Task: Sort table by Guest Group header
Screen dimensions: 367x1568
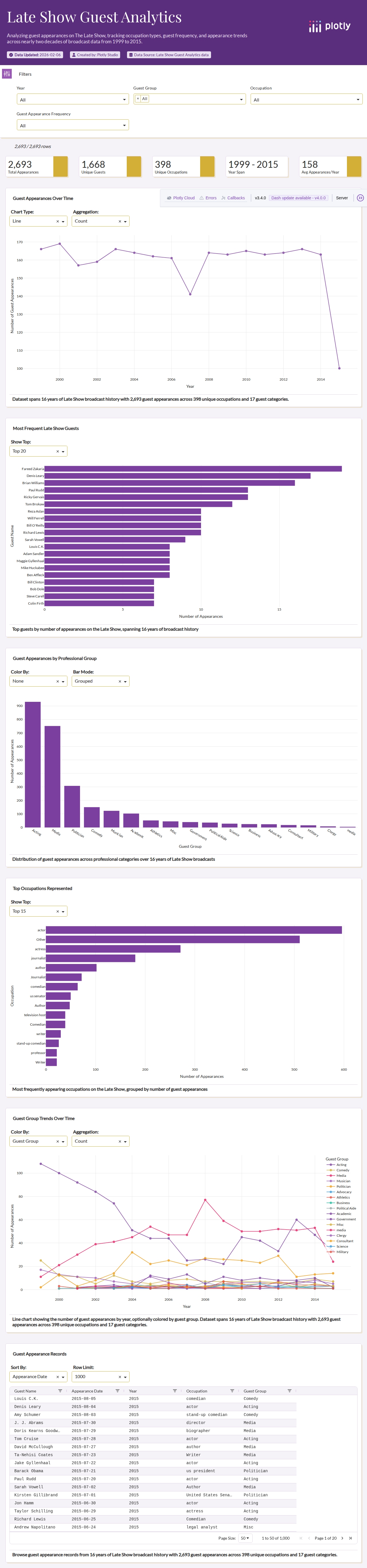Action: (255, 1391)
